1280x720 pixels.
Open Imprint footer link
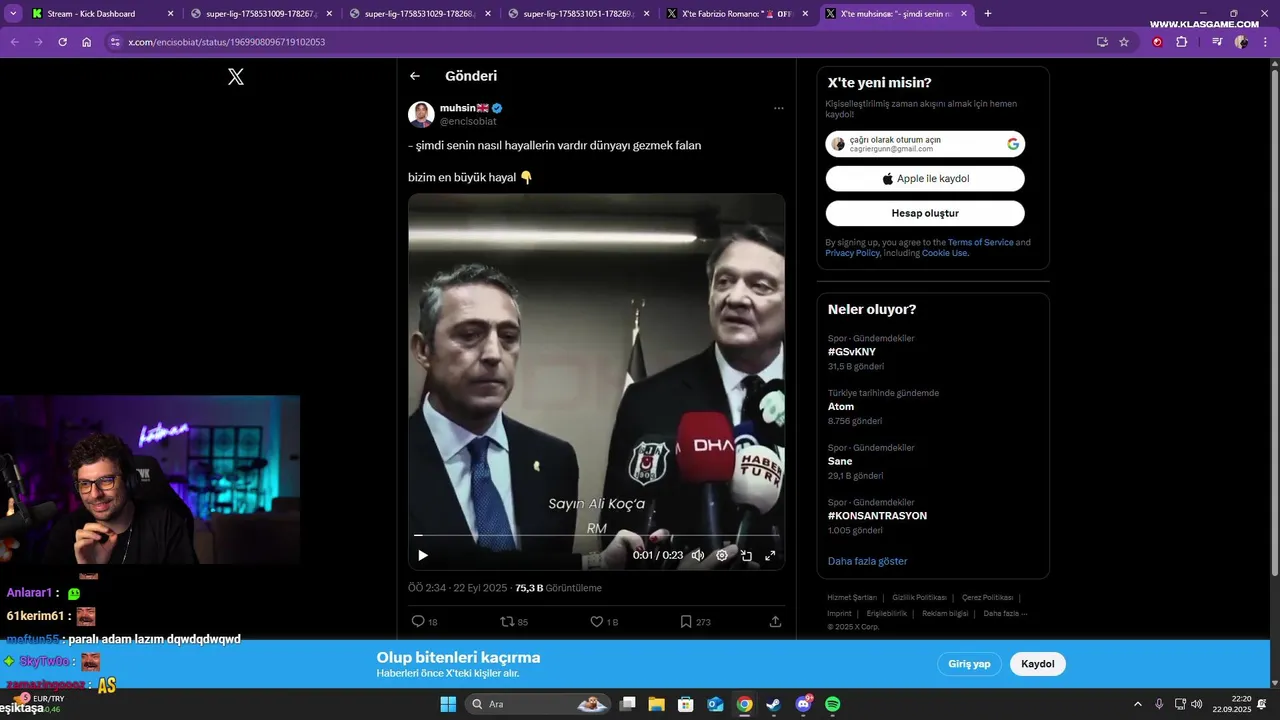(x=839, y=613)
